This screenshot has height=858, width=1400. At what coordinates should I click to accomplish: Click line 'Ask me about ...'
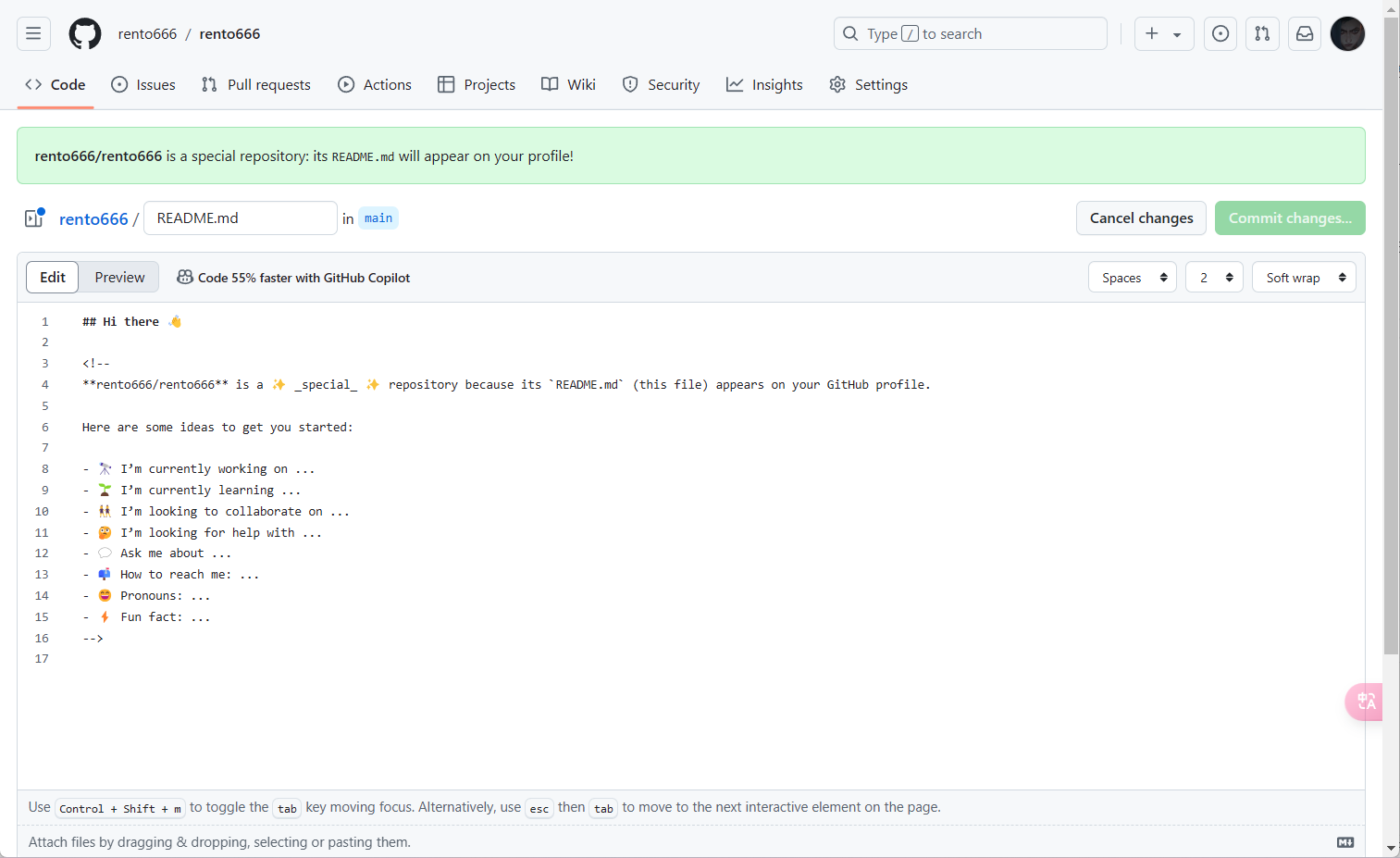point(157,553)
